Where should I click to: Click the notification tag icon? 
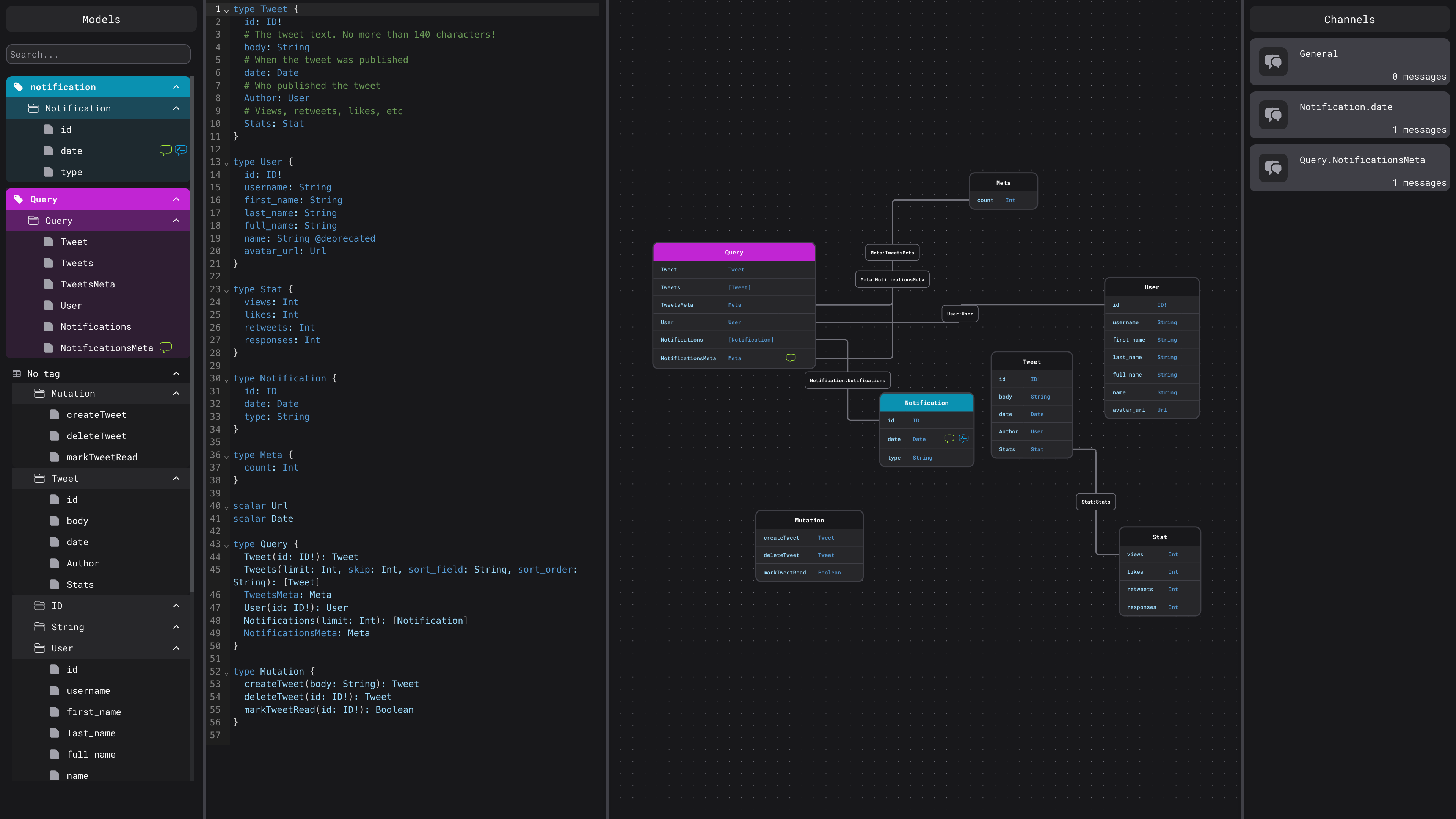tap(18, 87)
